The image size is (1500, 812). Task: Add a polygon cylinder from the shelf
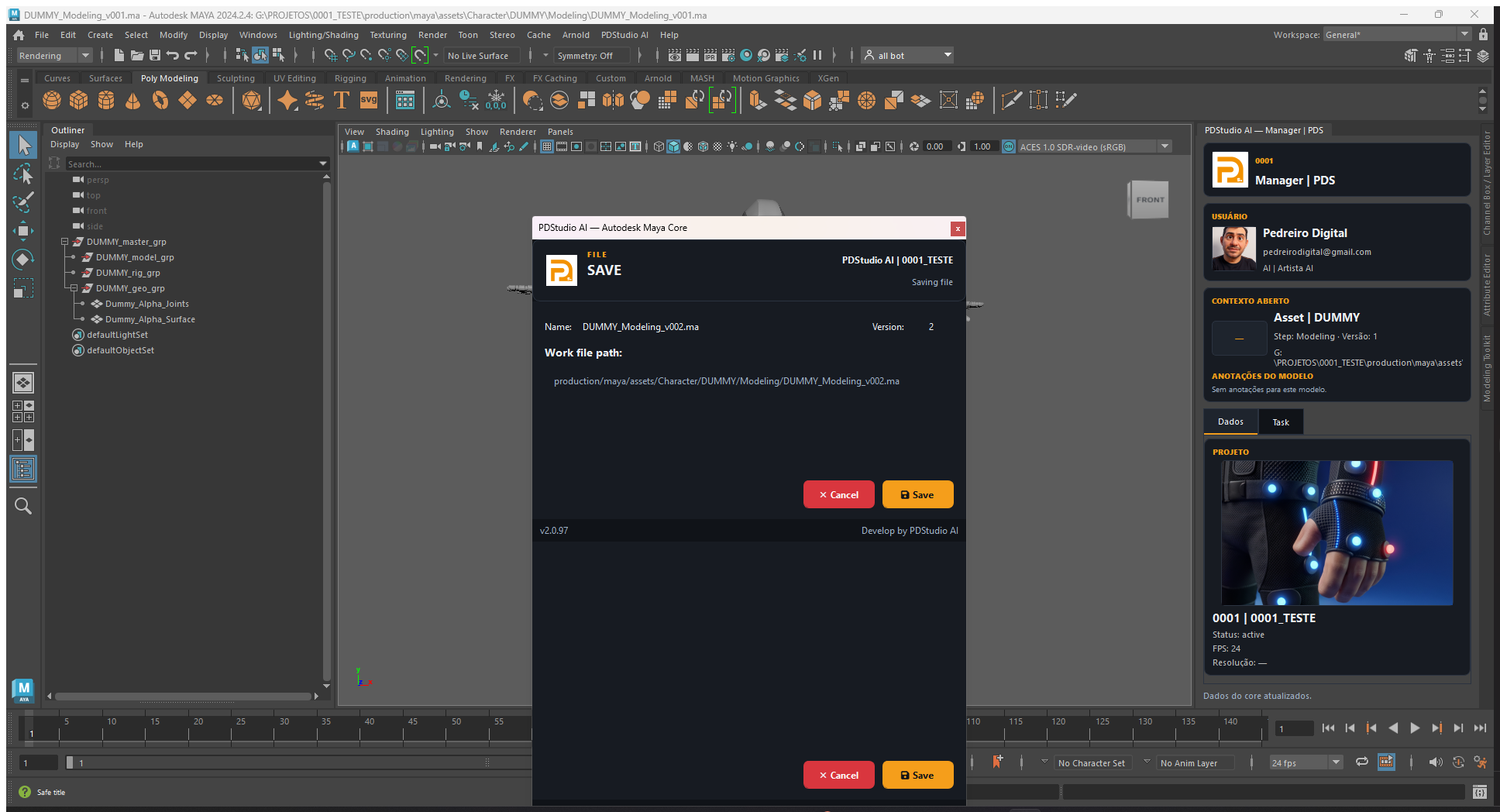click(x=106, y=100)
